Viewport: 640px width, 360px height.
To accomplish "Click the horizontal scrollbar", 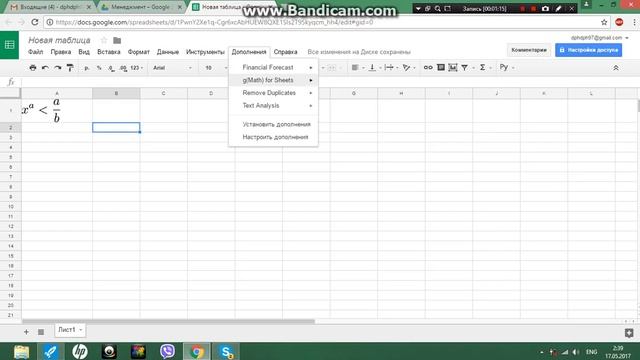I will [x=168, y=322].
